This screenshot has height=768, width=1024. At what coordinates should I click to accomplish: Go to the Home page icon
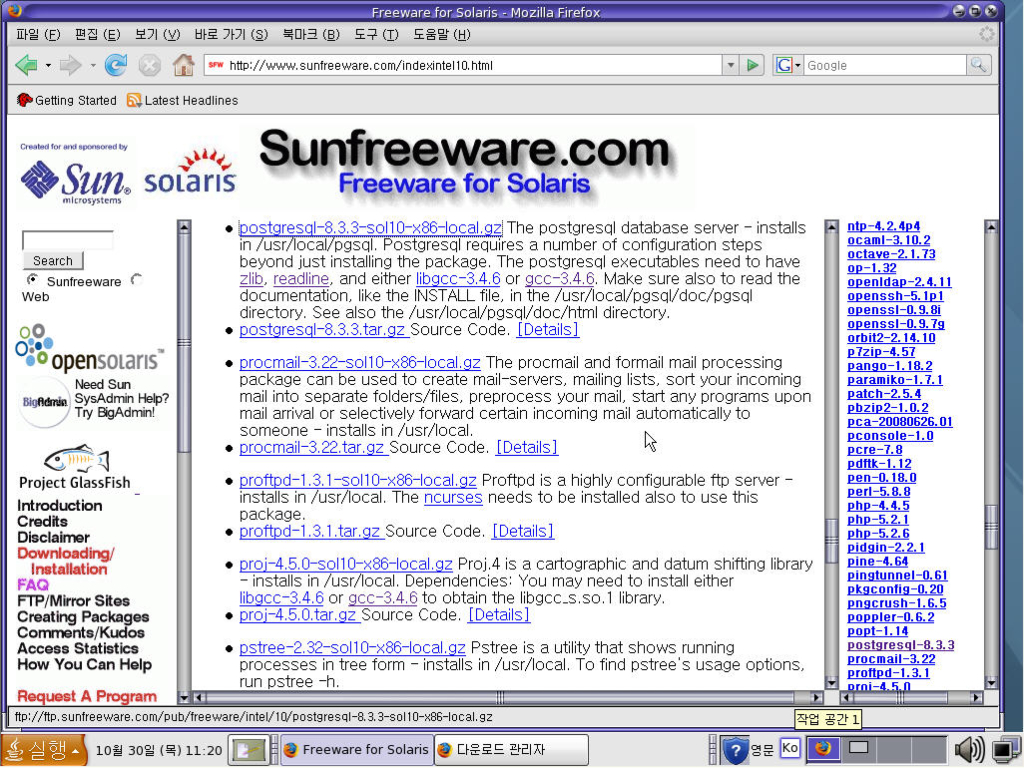pyautogui.click(x=184, y=64)
